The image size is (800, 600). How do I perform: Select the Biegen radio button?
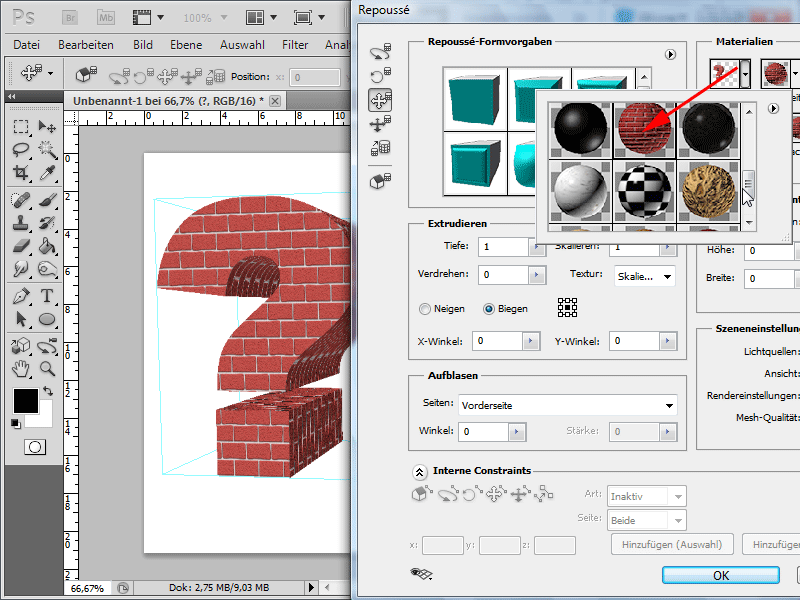pyautogui.click(x=489, y=309)
